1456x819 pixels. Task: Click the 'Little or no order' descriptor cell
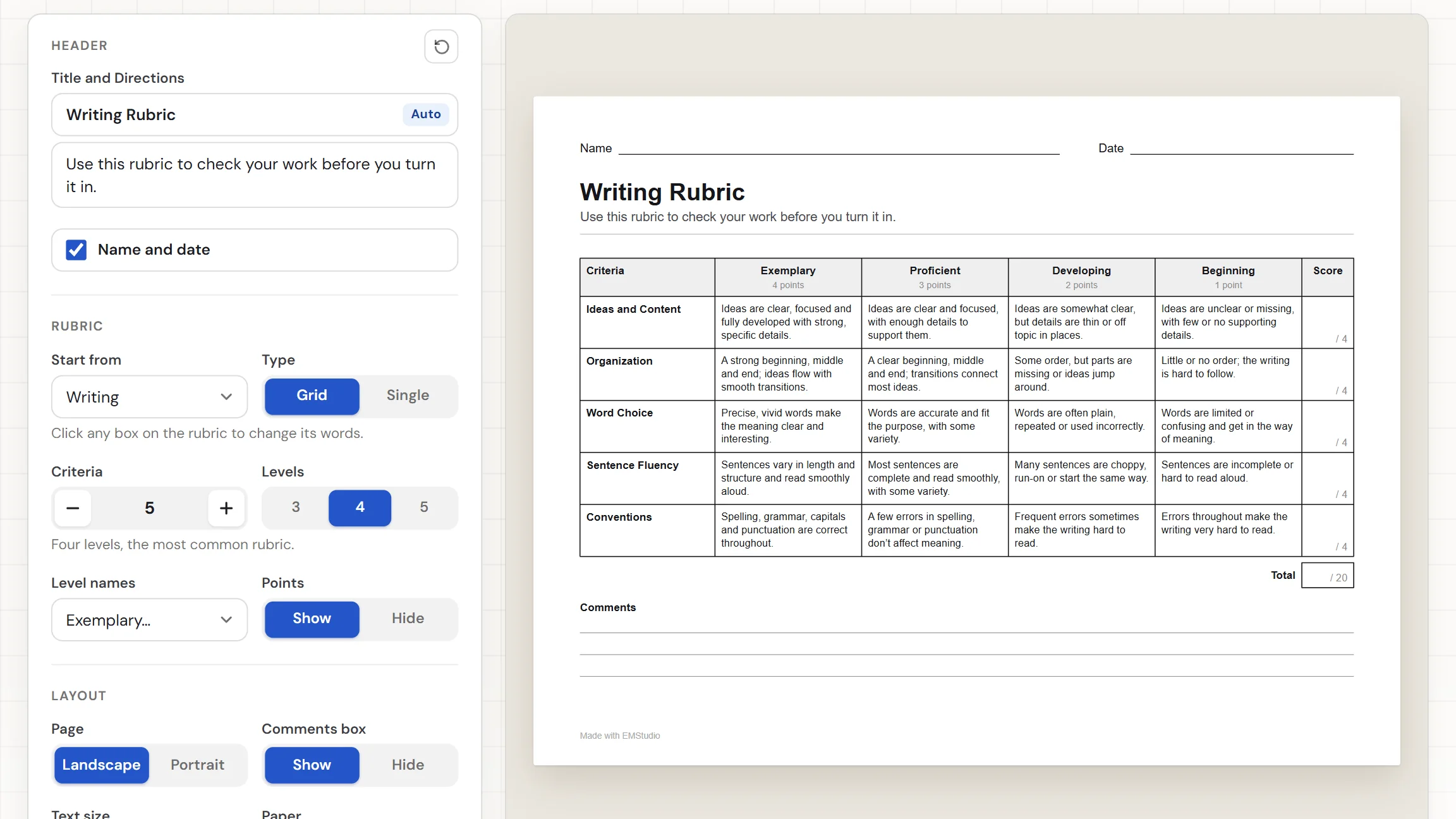point(1228,374)
